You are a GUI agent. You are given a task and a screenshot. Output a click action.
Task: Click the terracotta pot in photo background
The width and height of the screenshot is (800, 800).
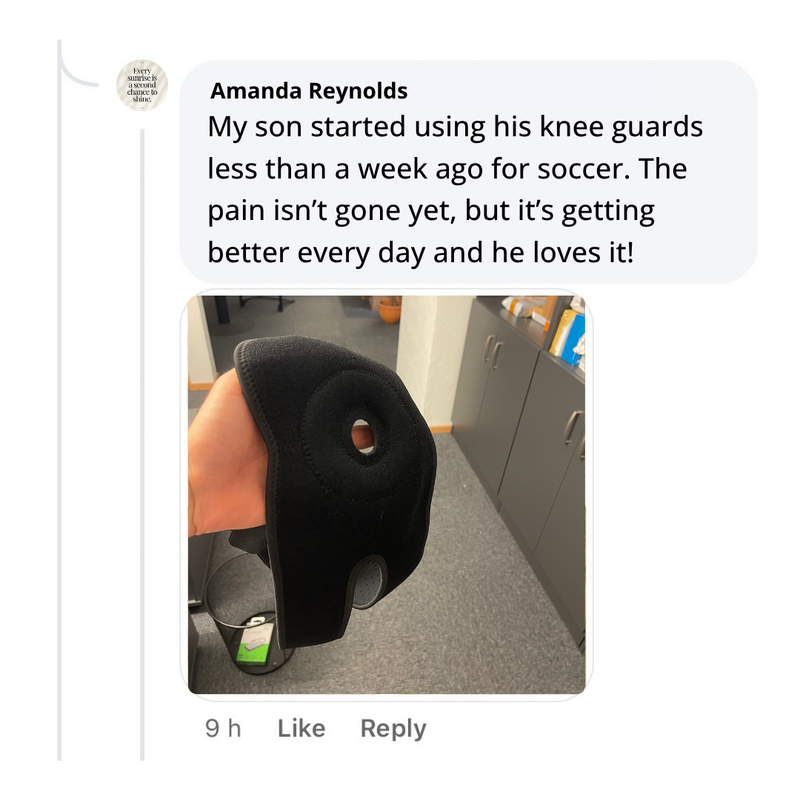[390, 311]
